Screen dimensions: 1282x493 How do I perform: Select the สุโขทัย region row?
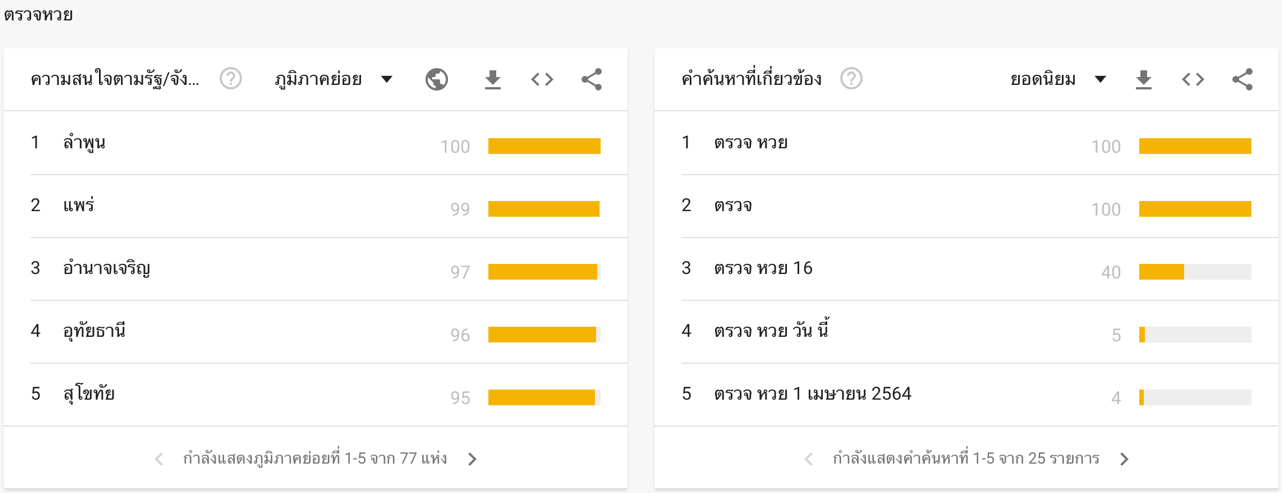(316, 395)
